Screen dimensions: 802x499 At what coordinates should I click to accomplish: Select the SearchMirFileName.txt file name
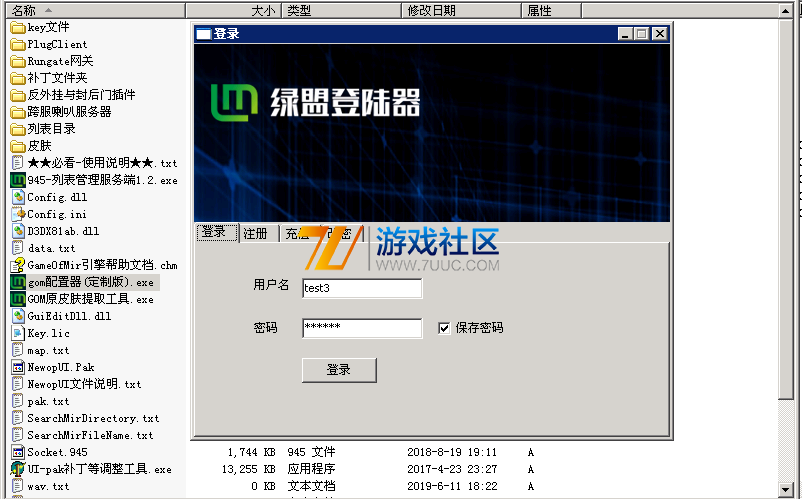[x=90, y=435]
